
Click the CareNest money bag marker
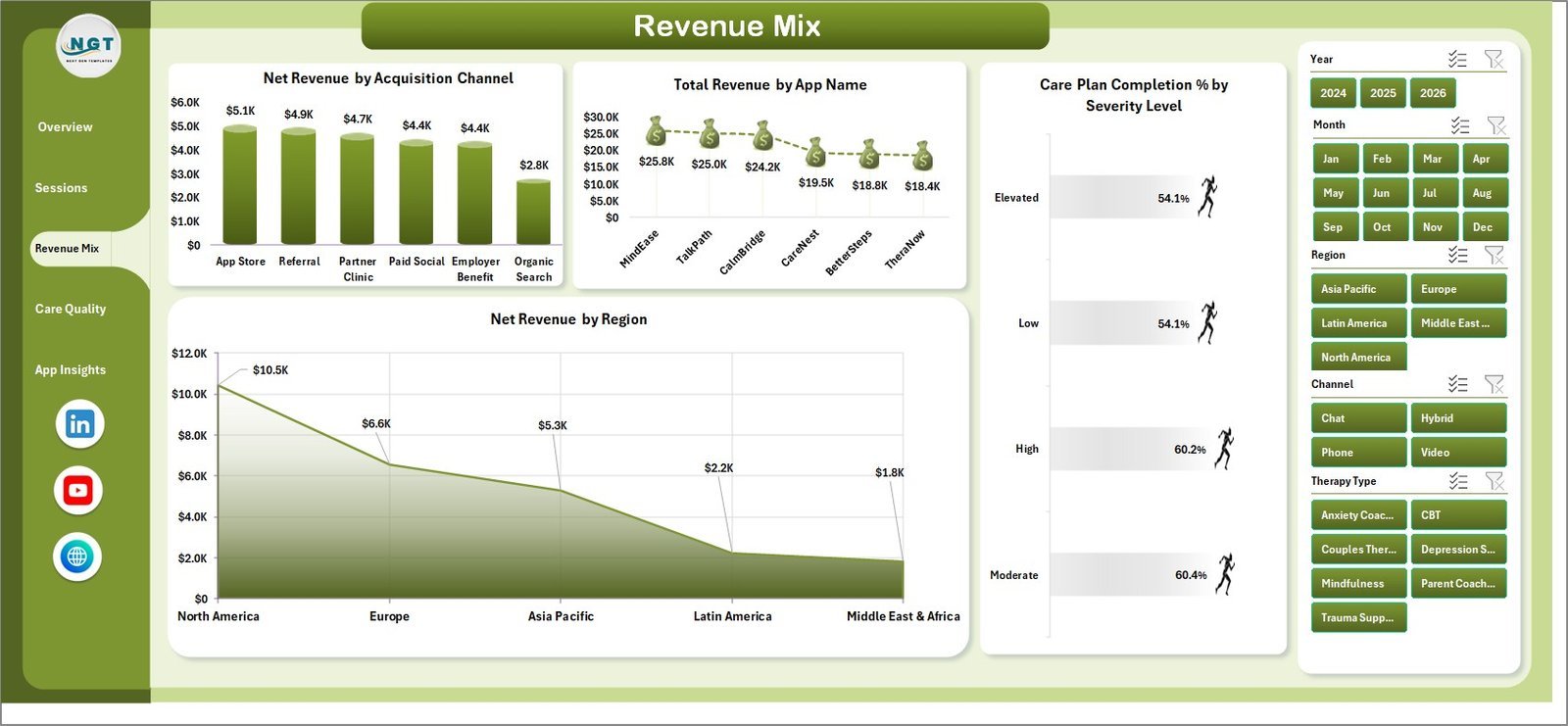tap(815, 152)
